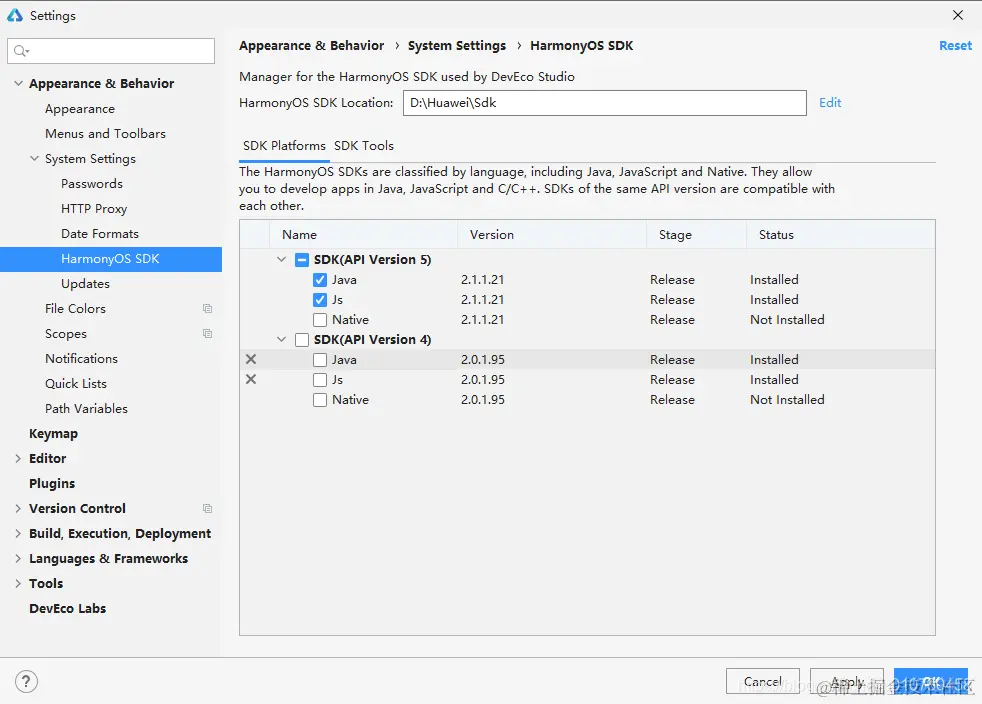Viewport: 982px width, 704px height.
Task: Toggle the SDK(API Version 4) group checkbox
Action: [302, 339]
